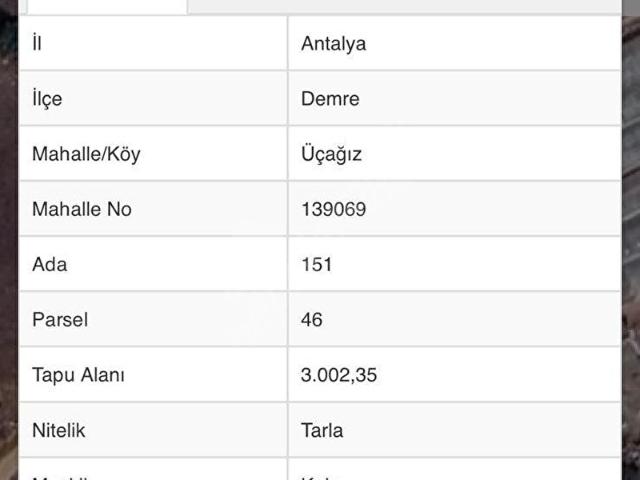The width and height of the screenshot is (640, 480).
Task: Select the 139069 neighborhood number
Action: (333, 209)
